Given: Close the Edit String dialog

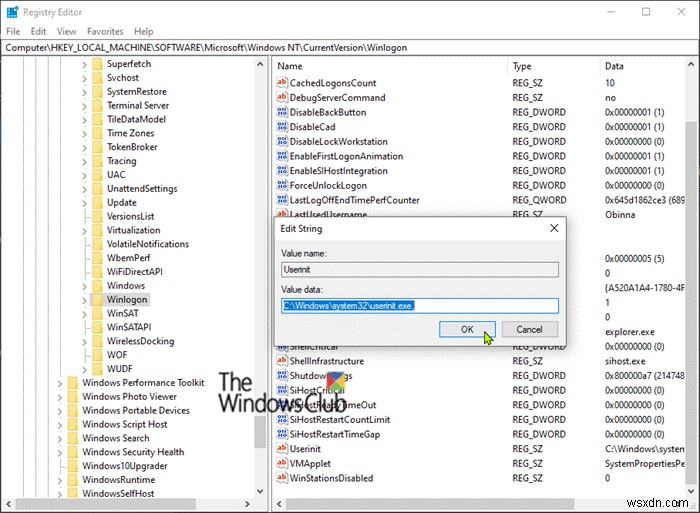Looking at the screenshot, I should pos(554,228).
